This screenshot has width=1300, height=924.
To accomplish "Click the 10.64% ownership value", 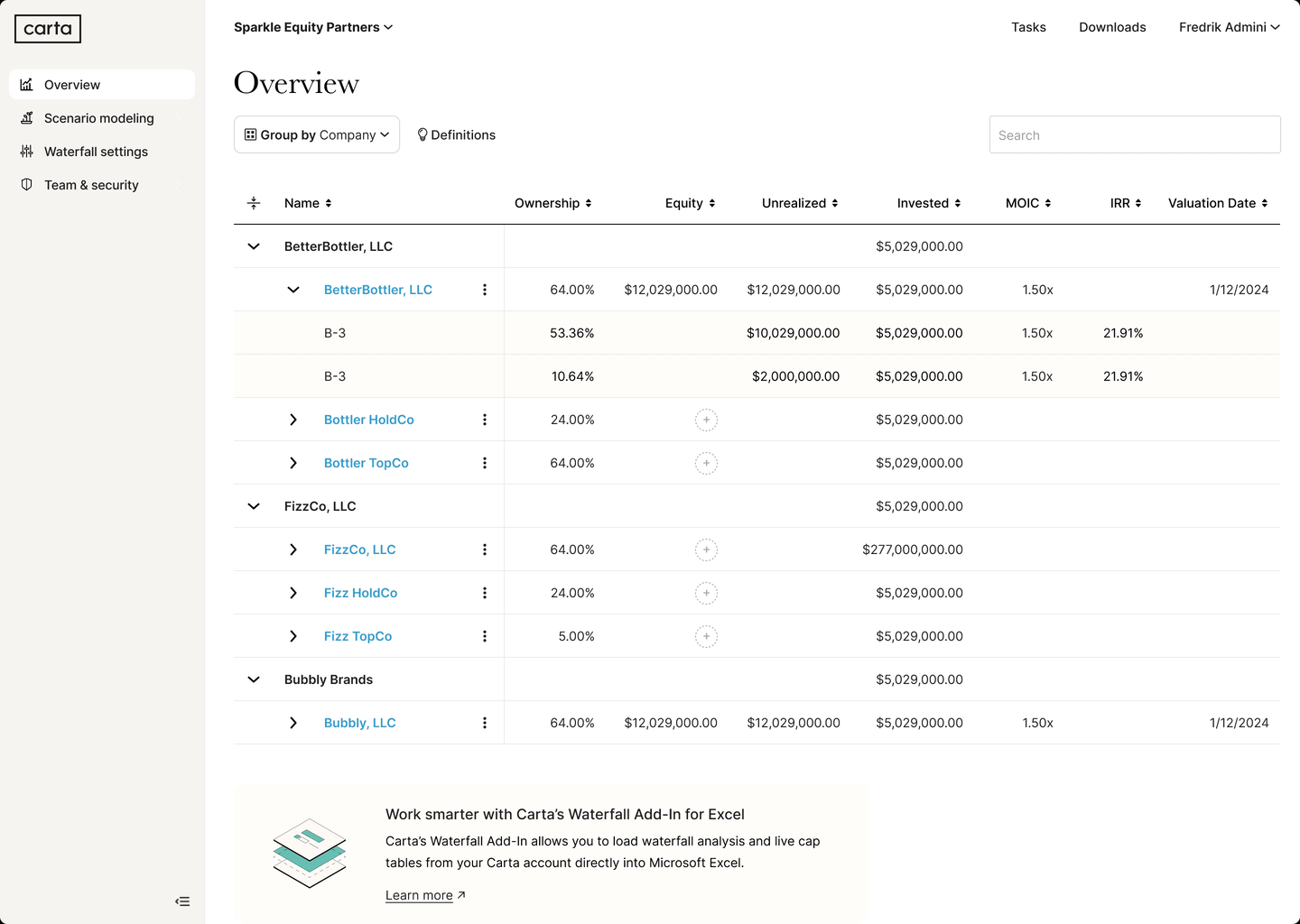I will [573, 376].
